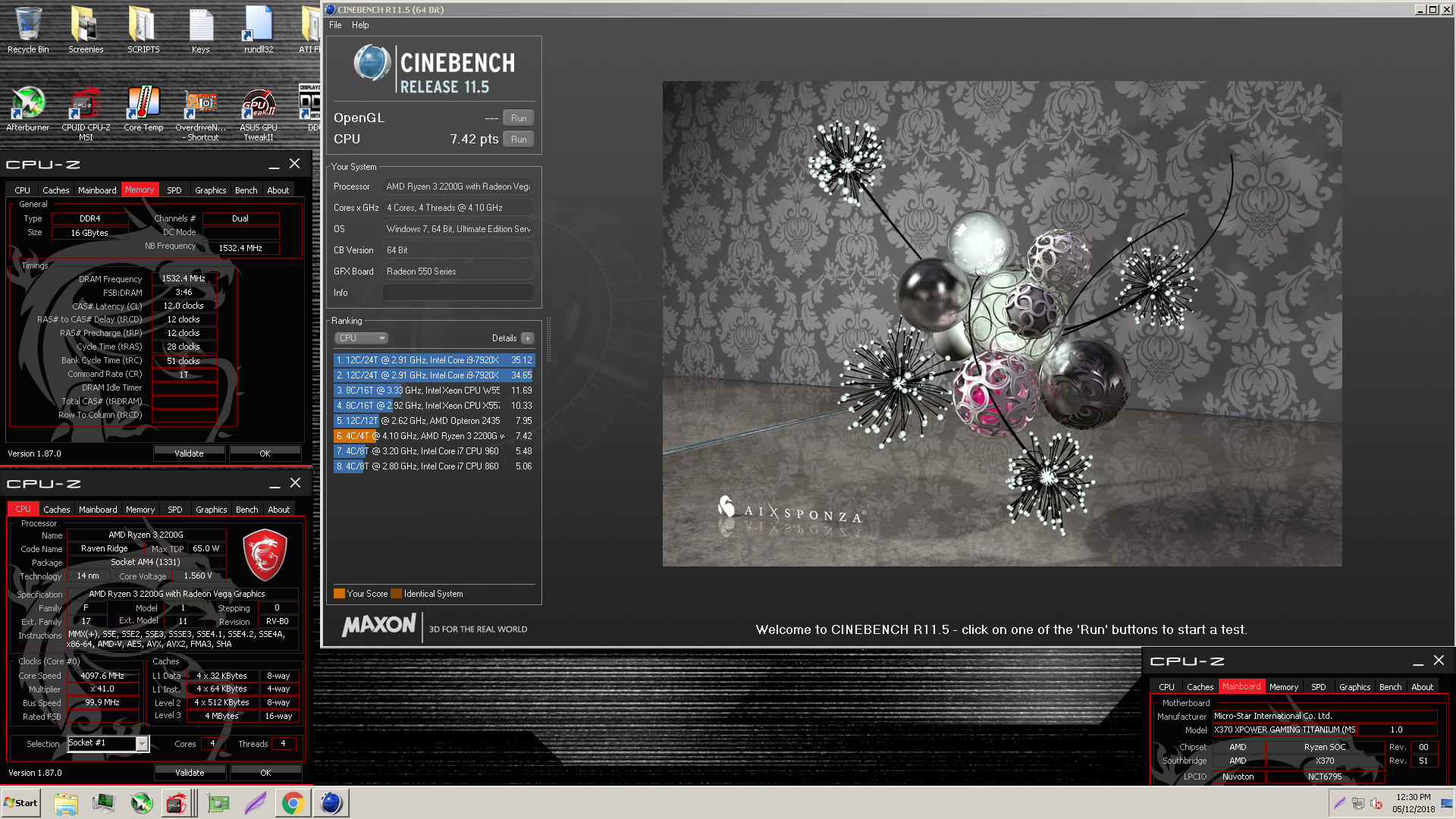
Task: Select ranking row 8 Intel Core i7 860
Action: click(434, 466)
